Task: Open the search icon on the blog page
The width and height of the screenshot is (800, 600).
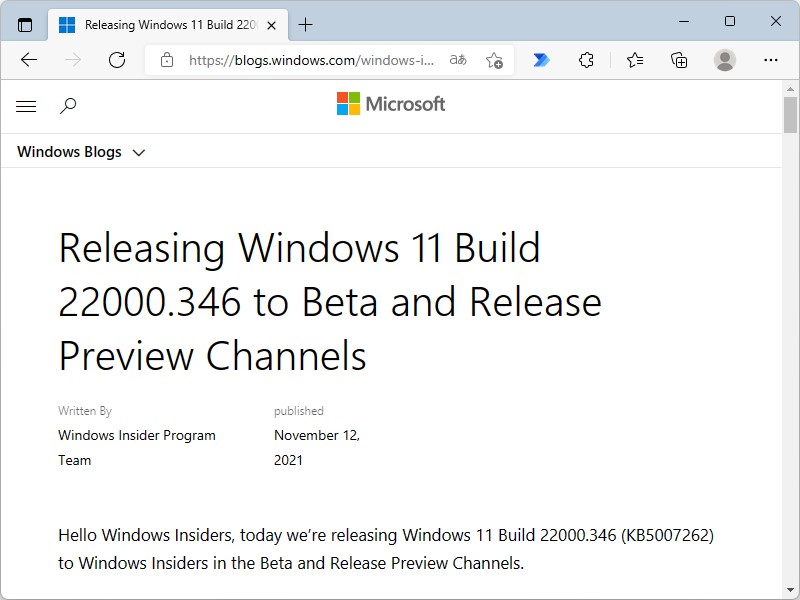Action: [x=65, y=105]
